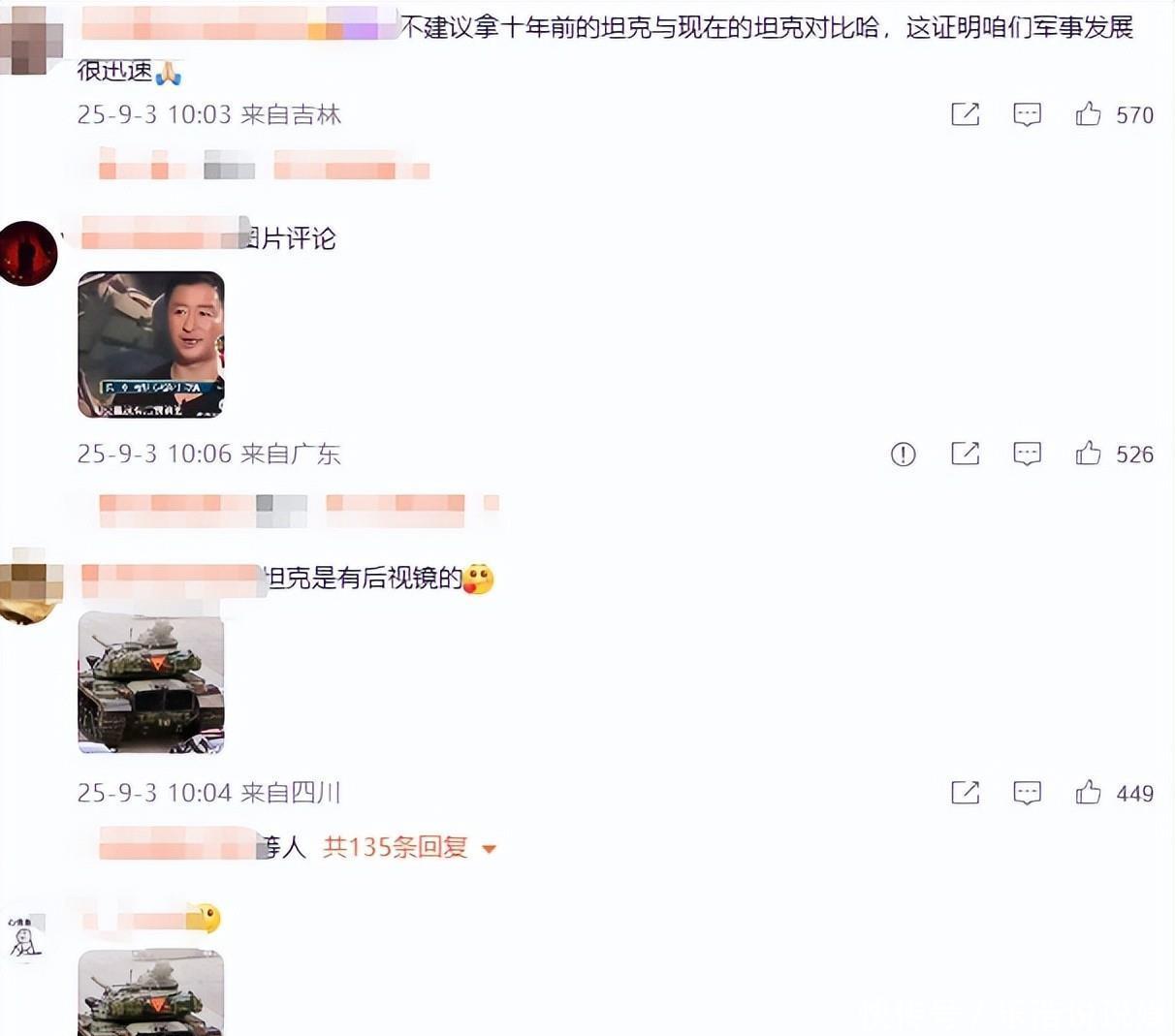
Task: Report the 10:06 comment from Guangdong
Action: pyautogui.click(x=903, y=454)
